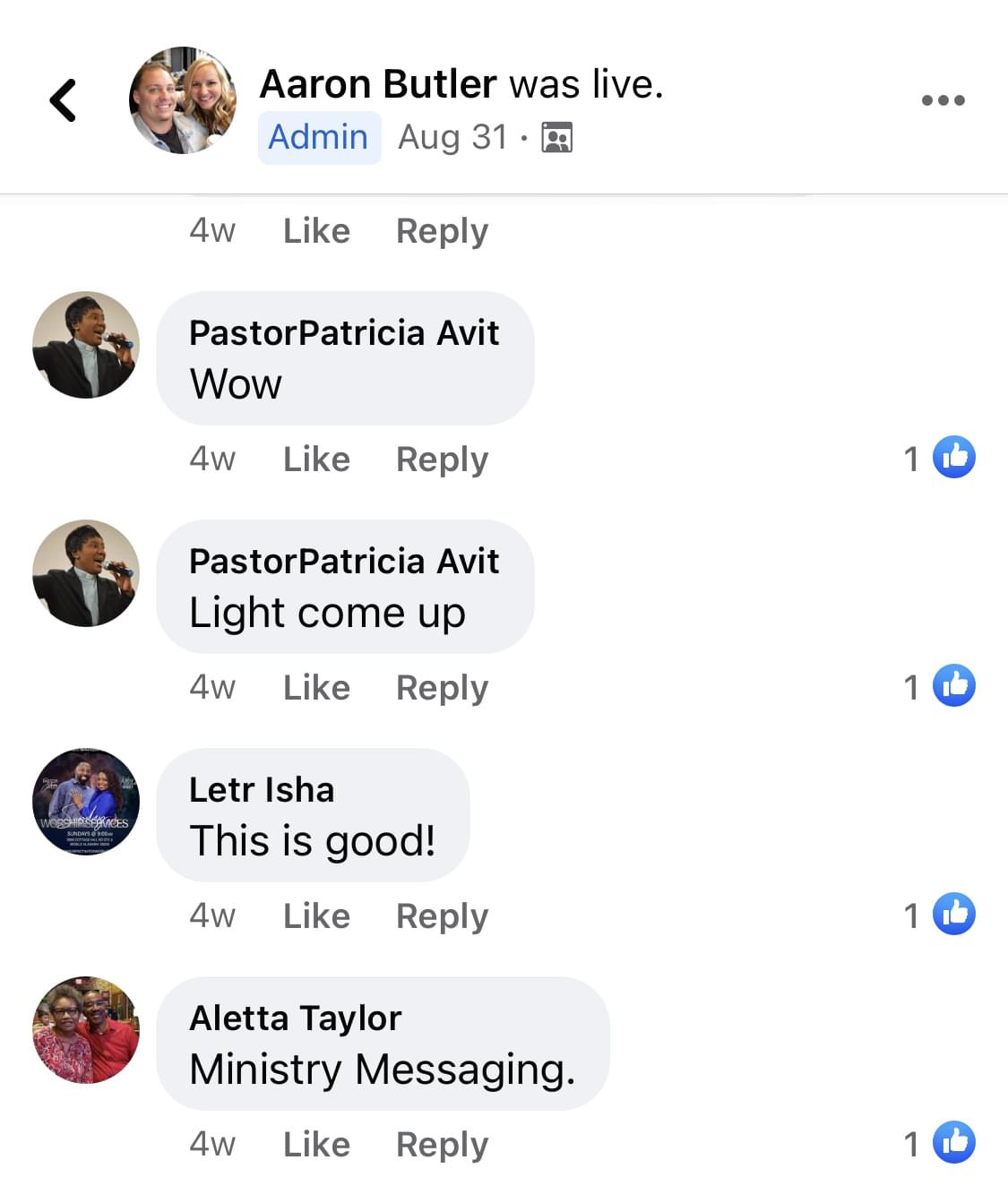Like the This is good! comment
This screenshot has height=1203, width=1008.
click(316, 916)
